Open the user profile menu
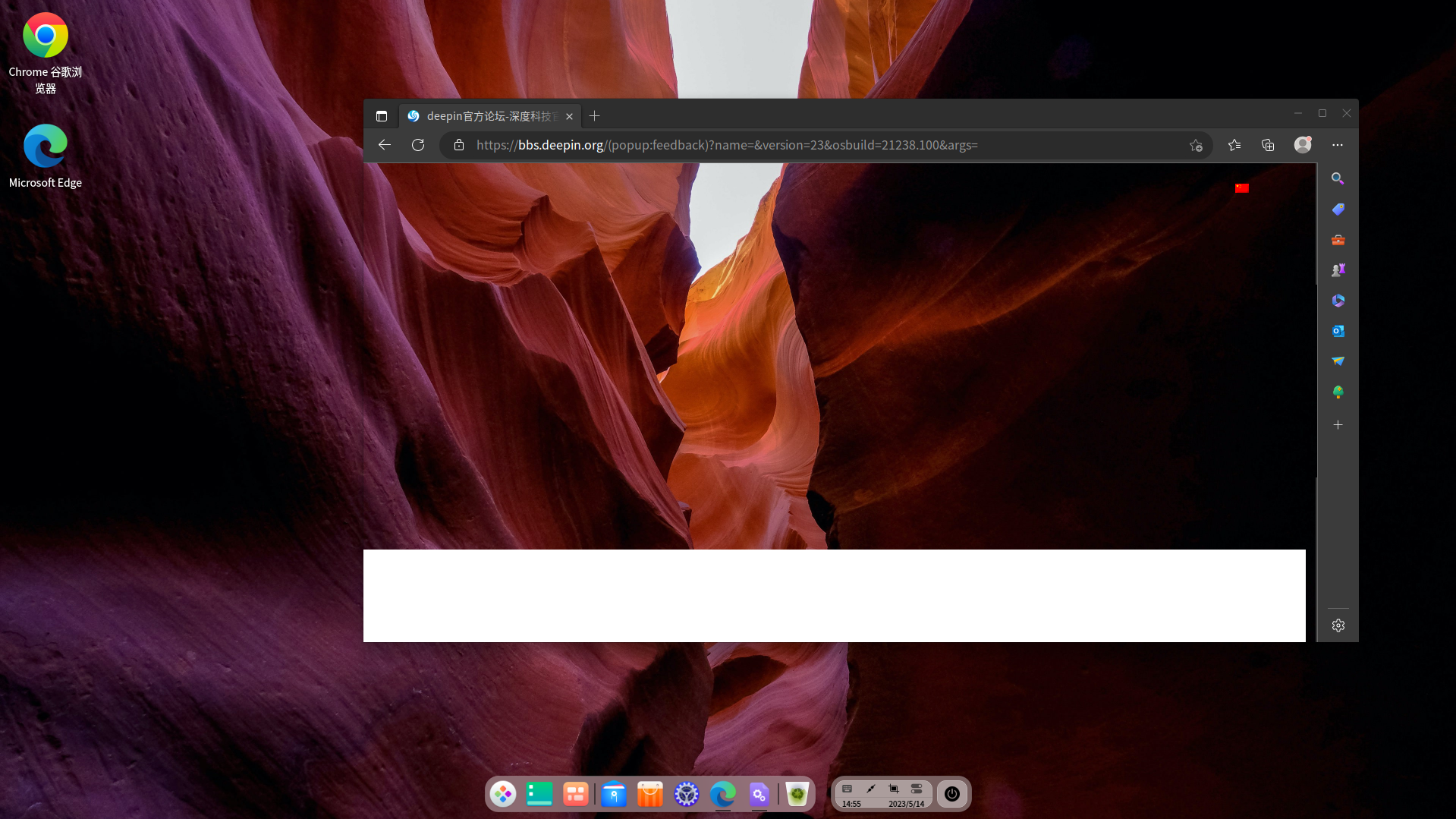This screenshot has height=819, width=1456. pyautogui.click(x=1303, y=145)
